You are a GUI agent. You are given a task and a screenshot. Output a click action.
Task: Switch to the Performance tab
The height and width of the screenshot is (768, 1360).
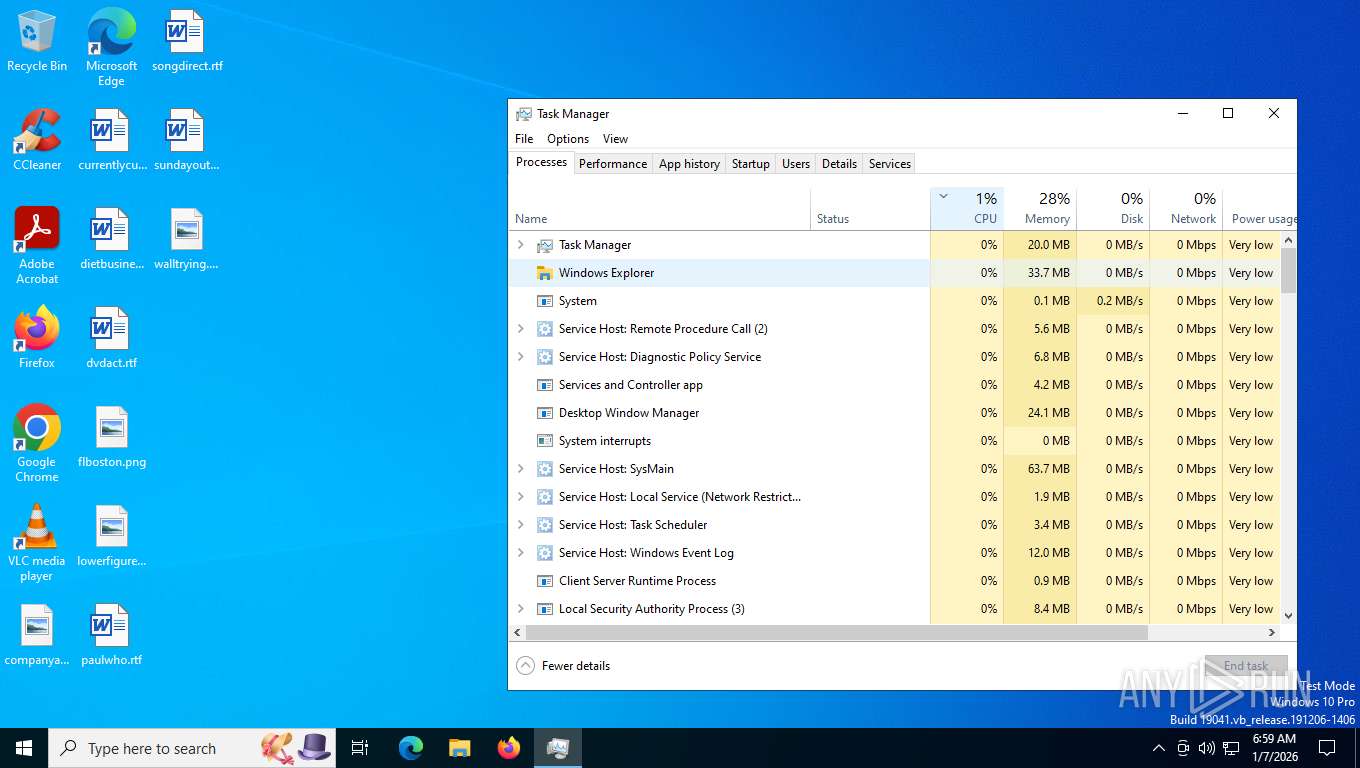(613, 164)
